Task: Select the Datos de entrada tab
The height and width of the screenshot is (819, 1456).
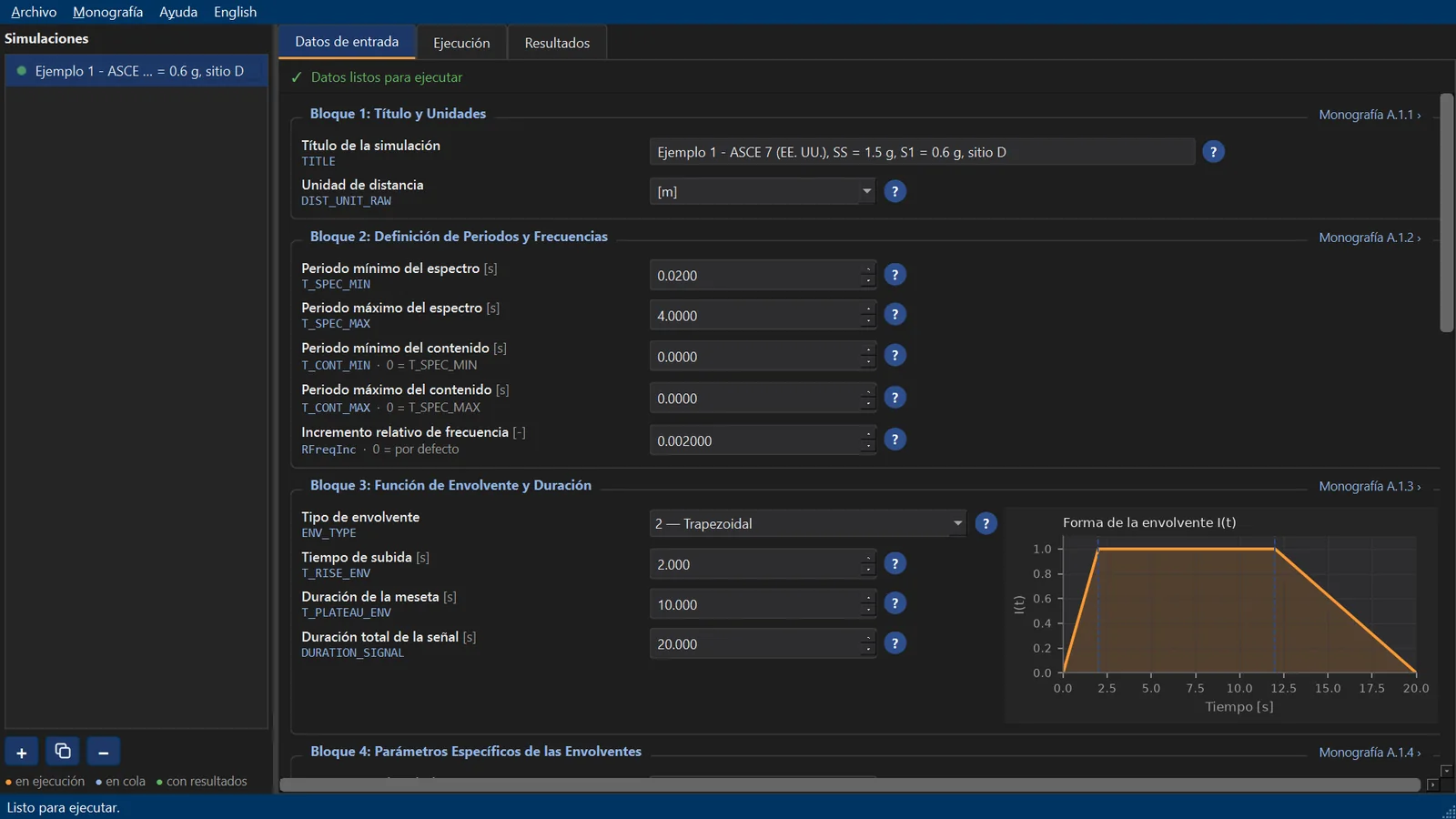Action: [x=347, y=42]
